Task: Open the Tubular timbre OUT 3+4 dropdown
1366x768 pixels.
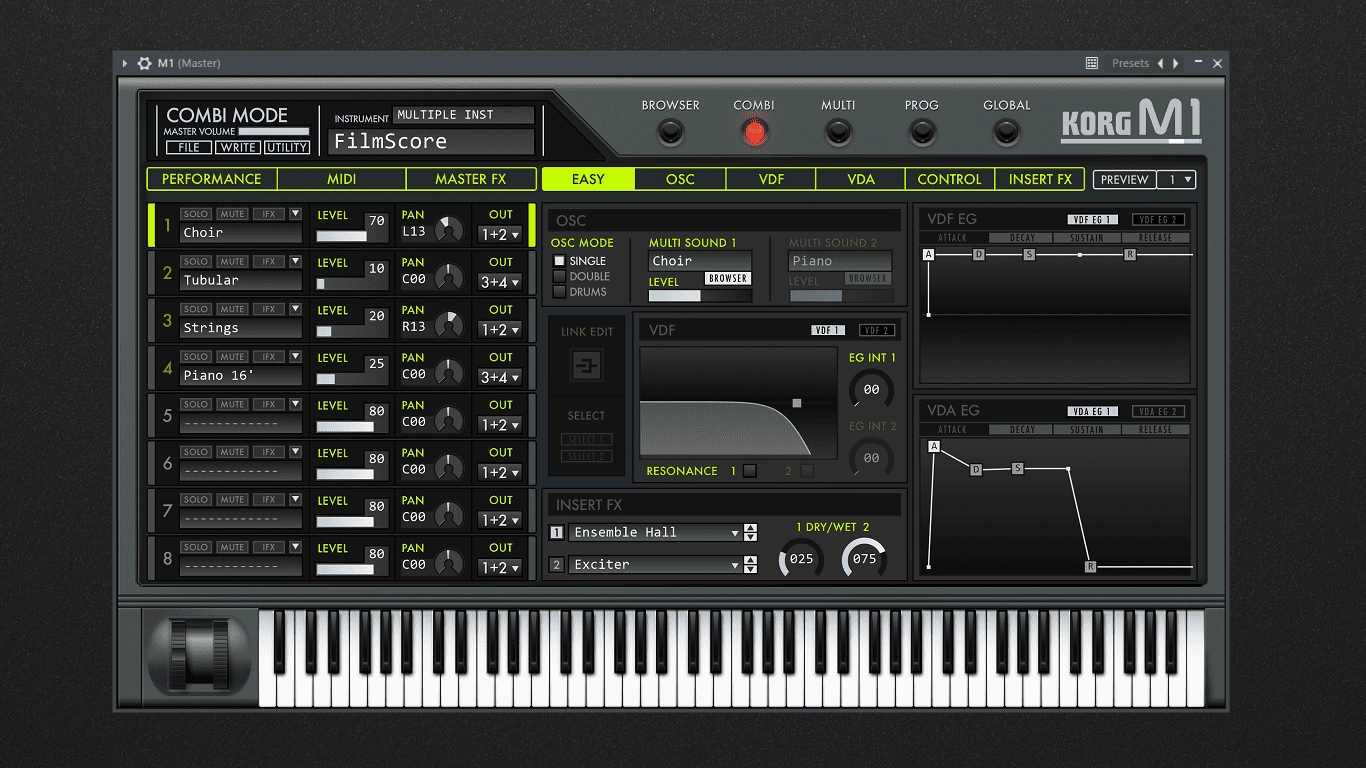Action: coord(500,282)
